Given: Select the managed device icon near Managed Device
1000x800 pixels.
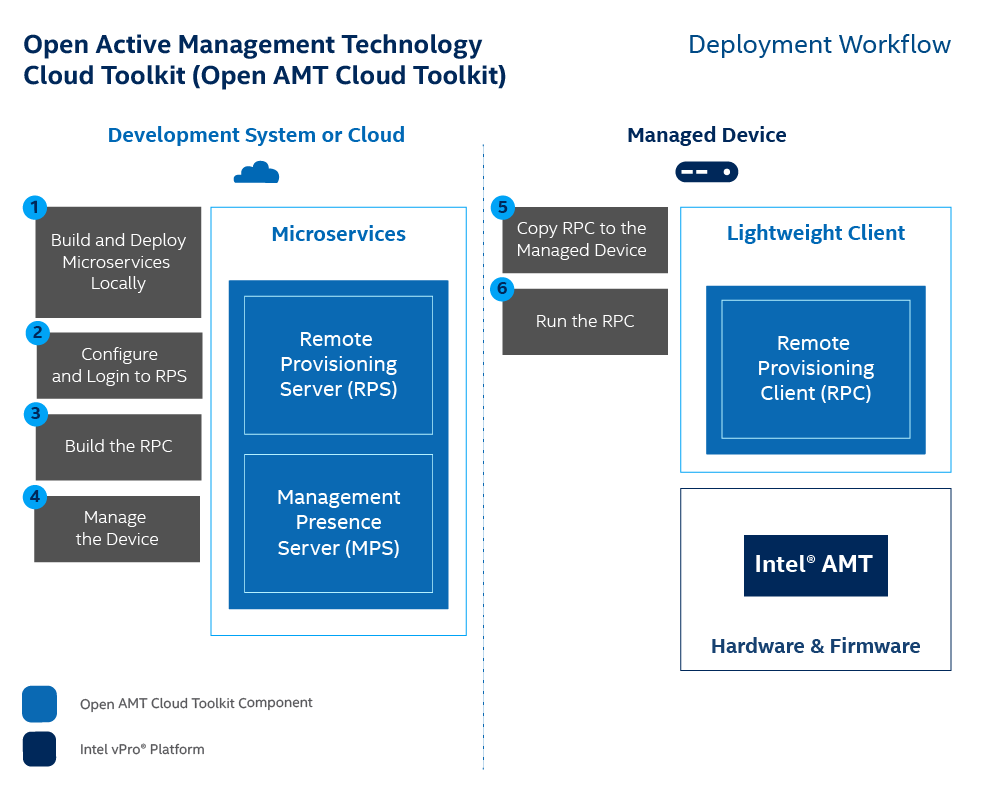Looking at the screenshot, I should (x=706, y=171).
